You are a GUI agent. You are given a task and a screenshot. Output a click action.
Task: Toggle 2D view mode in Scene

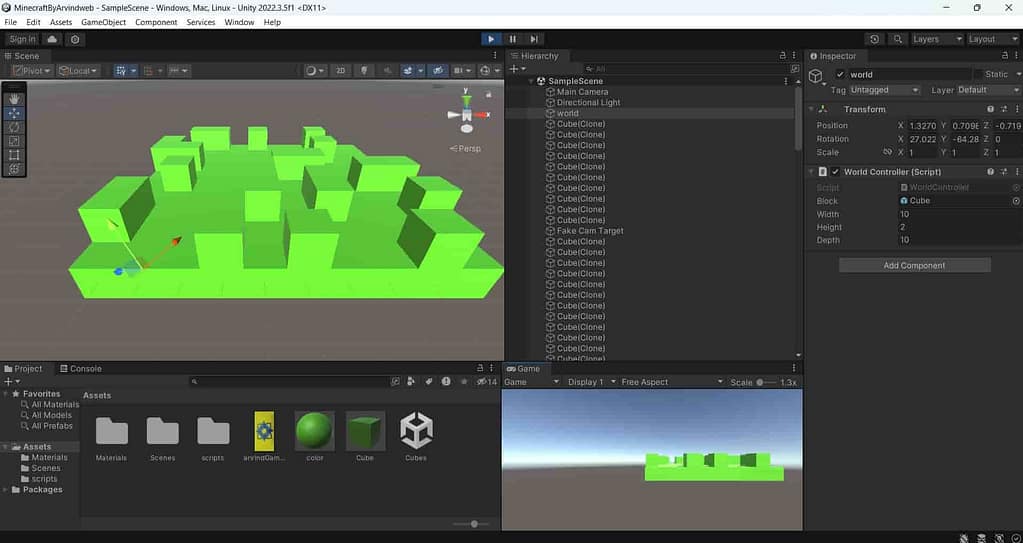click(x=340, y=71)
